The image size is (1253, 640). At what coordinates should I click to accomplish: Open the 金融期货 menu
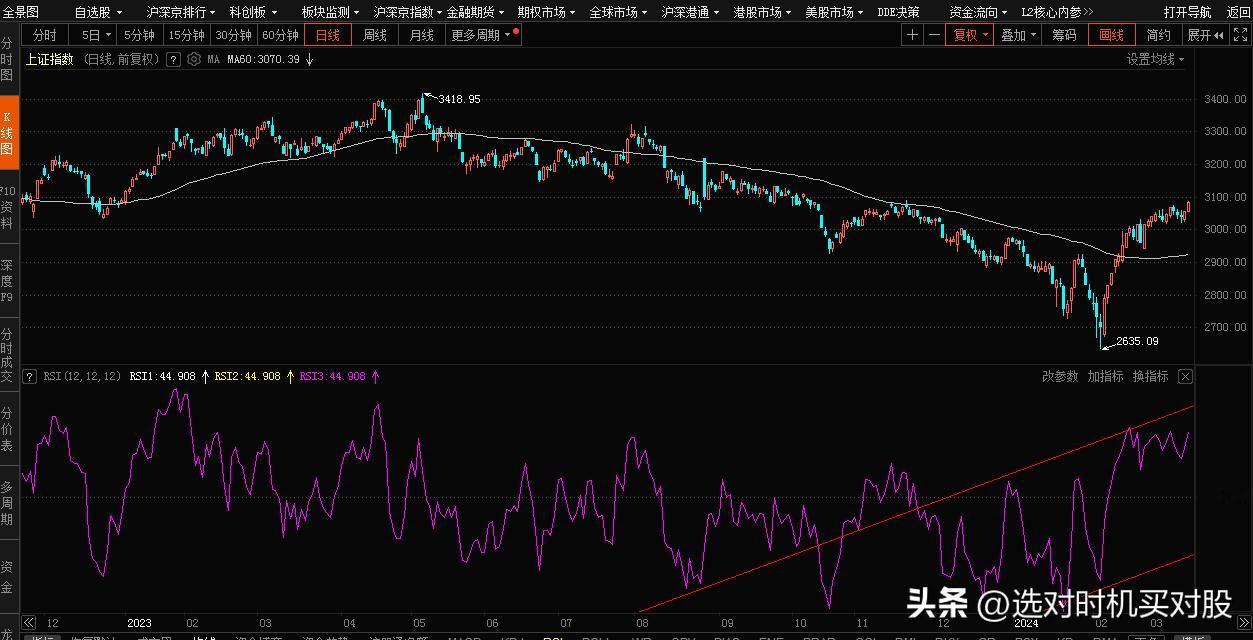(476, 12)
